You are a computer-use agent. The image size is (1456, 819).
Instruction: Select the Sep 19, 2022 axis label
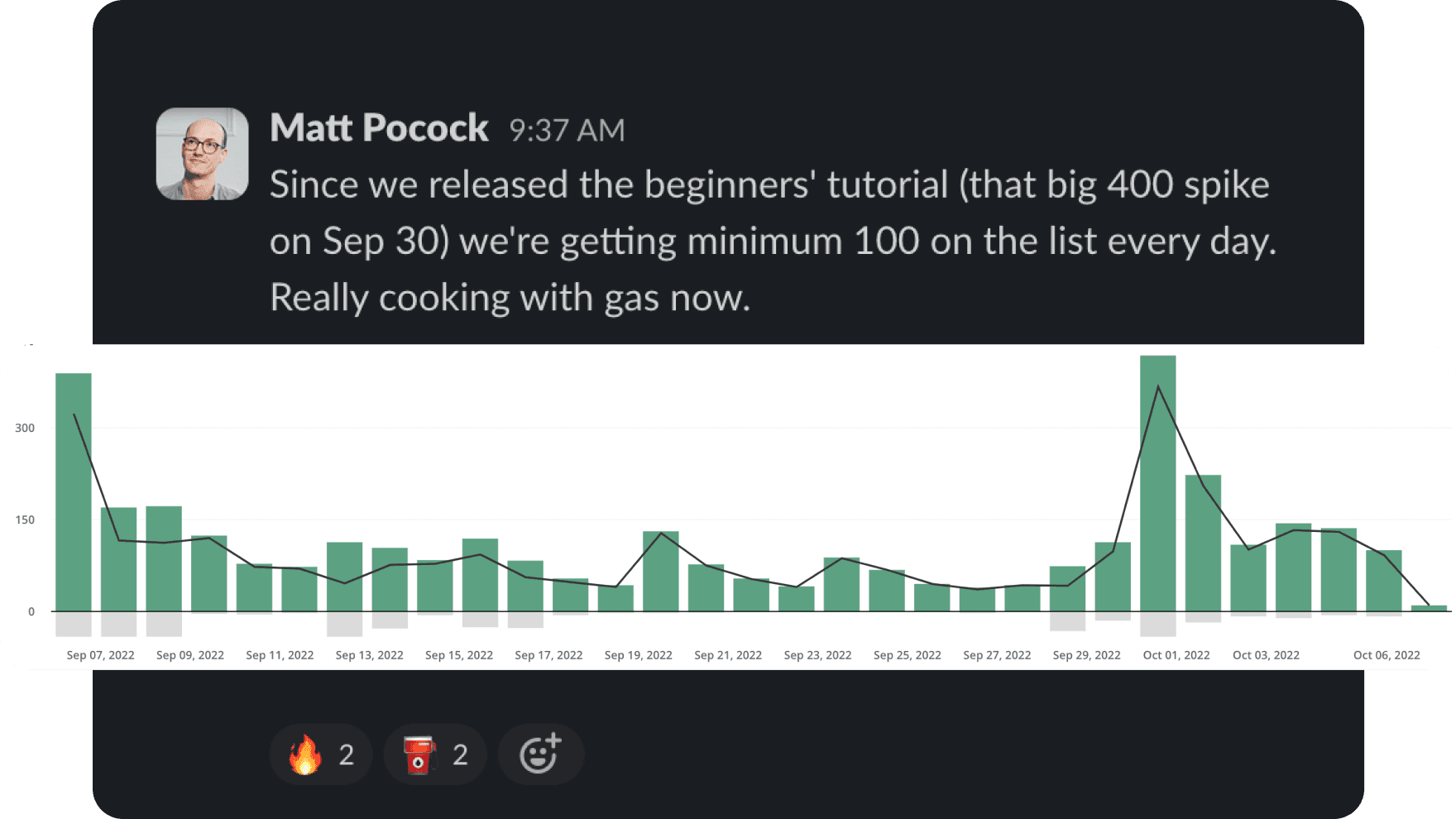click(x=638, y=655)
